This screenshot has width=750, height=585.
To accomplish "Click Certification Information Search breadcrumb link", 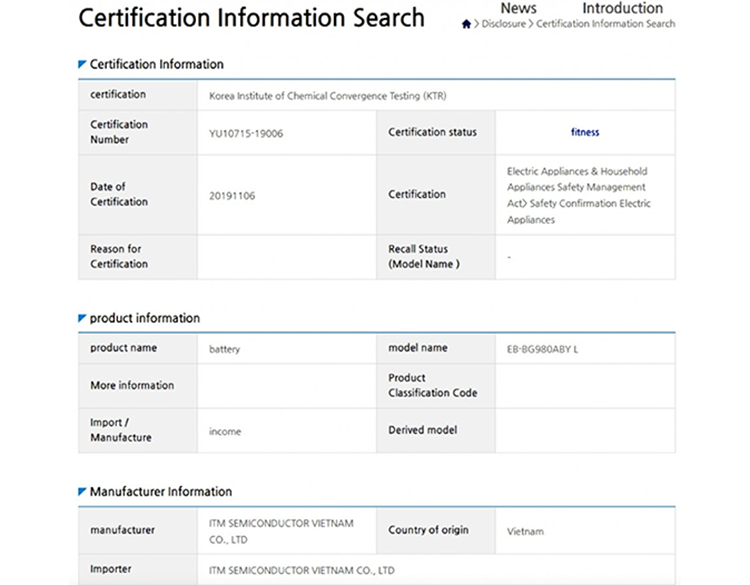I will click(606, 24).
